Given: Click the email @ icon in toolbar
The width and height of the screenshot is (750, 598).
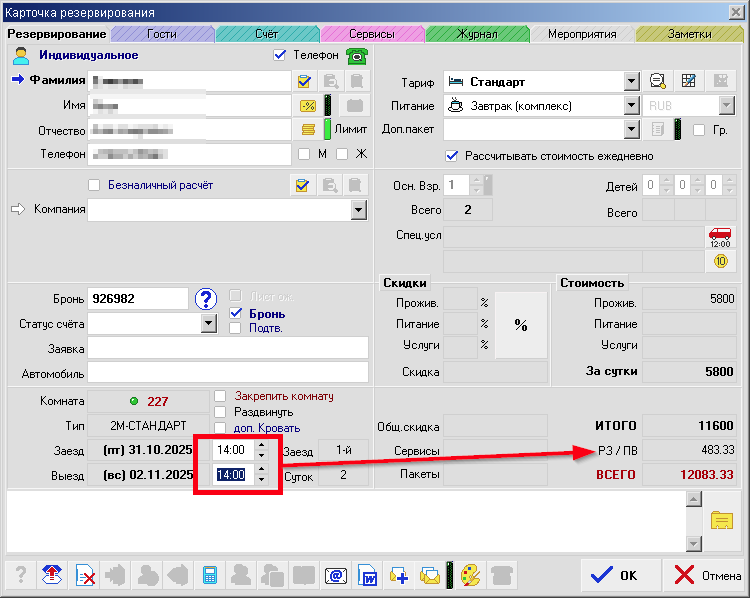Looking at the screenshot, I should pyautogui.click(x=335, y=575).
